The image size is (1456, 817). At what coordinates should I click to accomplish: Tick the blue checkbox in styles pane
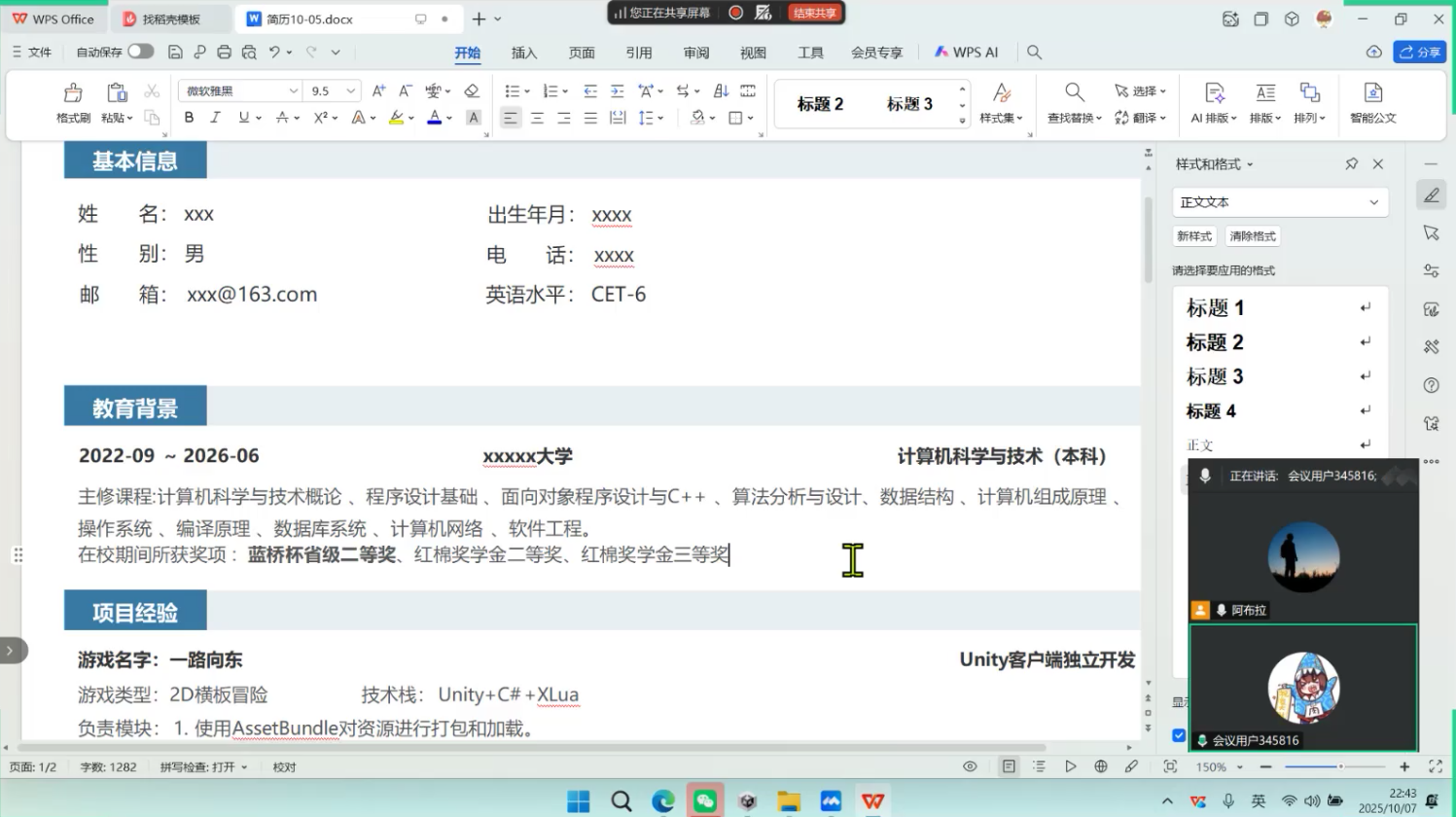pyautogui.click(x=1179, y=735)
